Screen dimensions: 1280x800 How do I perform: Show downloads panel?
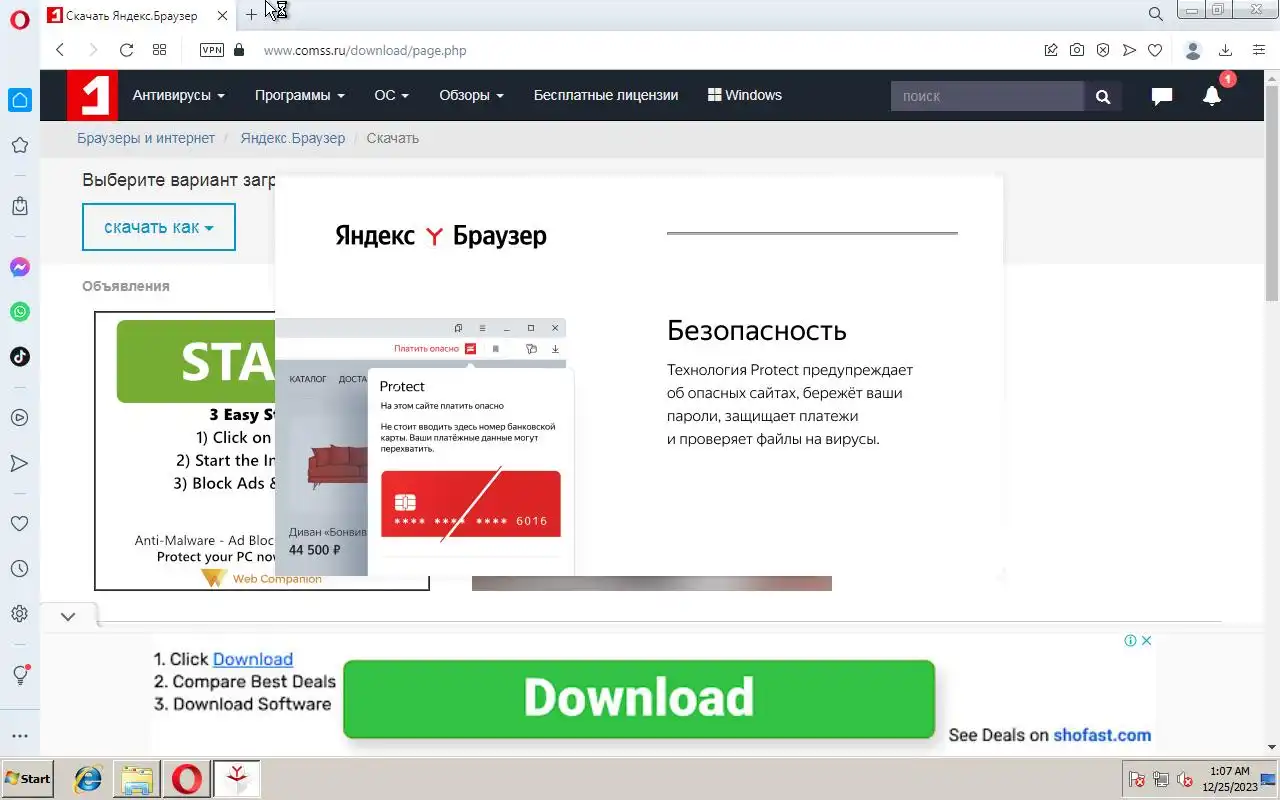pos(1225,50)
